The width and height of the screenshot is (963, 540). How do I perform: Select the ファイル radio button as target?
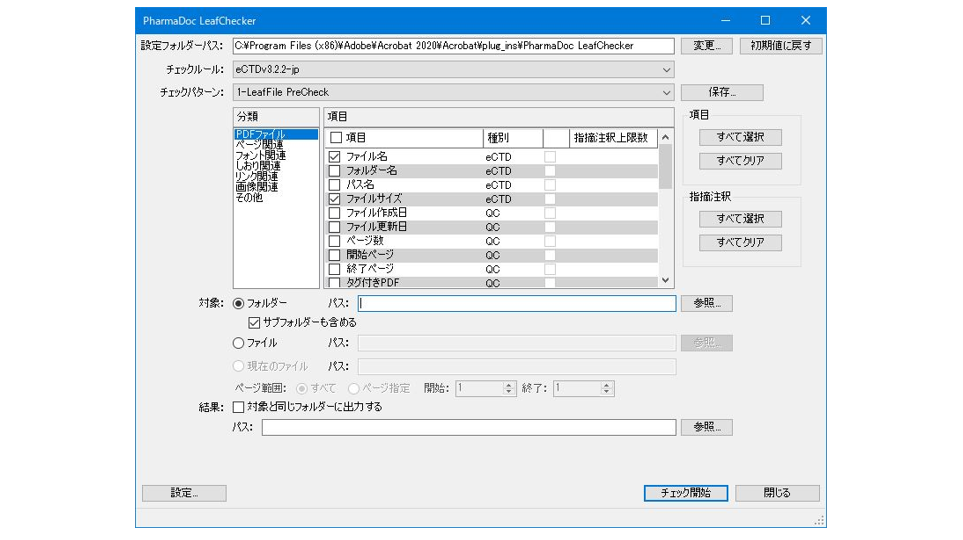pyautogui.click(x=239, y=343)
